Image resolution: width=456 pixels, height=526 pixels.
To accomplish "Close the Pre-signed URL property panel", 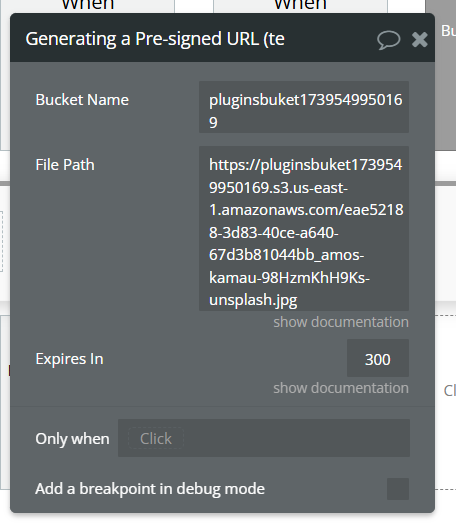I will tap(419, 40).
